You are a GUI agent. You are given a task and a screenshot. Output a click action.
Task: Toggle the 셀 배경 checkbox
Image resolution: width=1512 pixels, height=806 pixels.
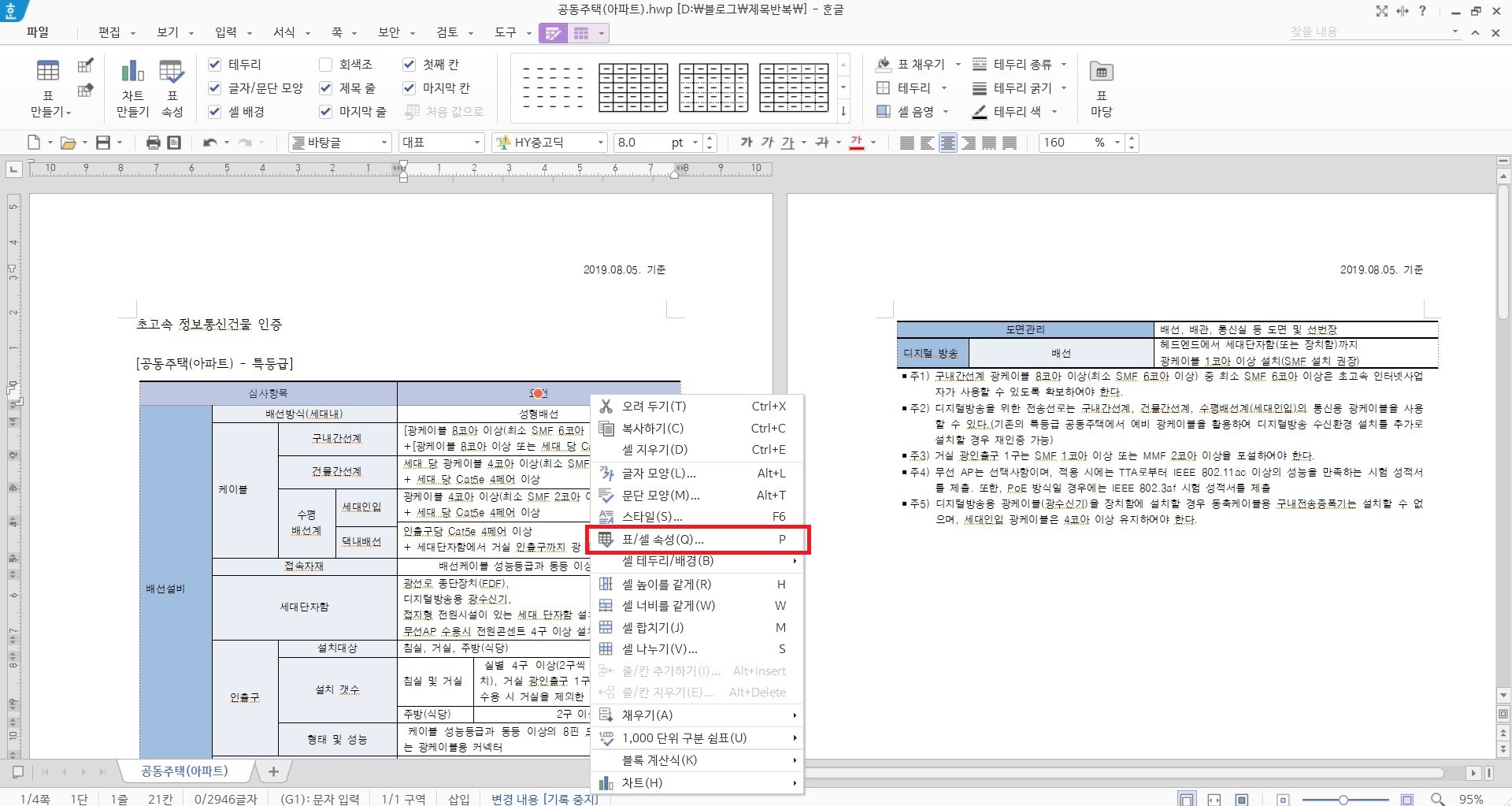coord(214,111)
